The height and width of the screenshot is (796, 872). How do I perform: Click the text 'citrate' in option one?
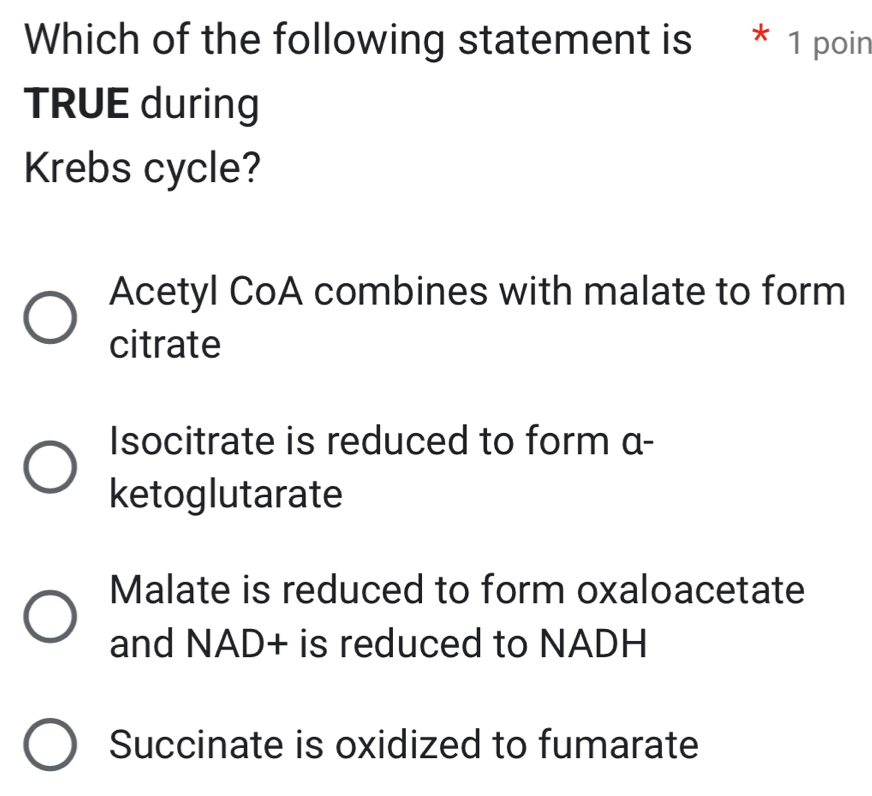(165, 344)
